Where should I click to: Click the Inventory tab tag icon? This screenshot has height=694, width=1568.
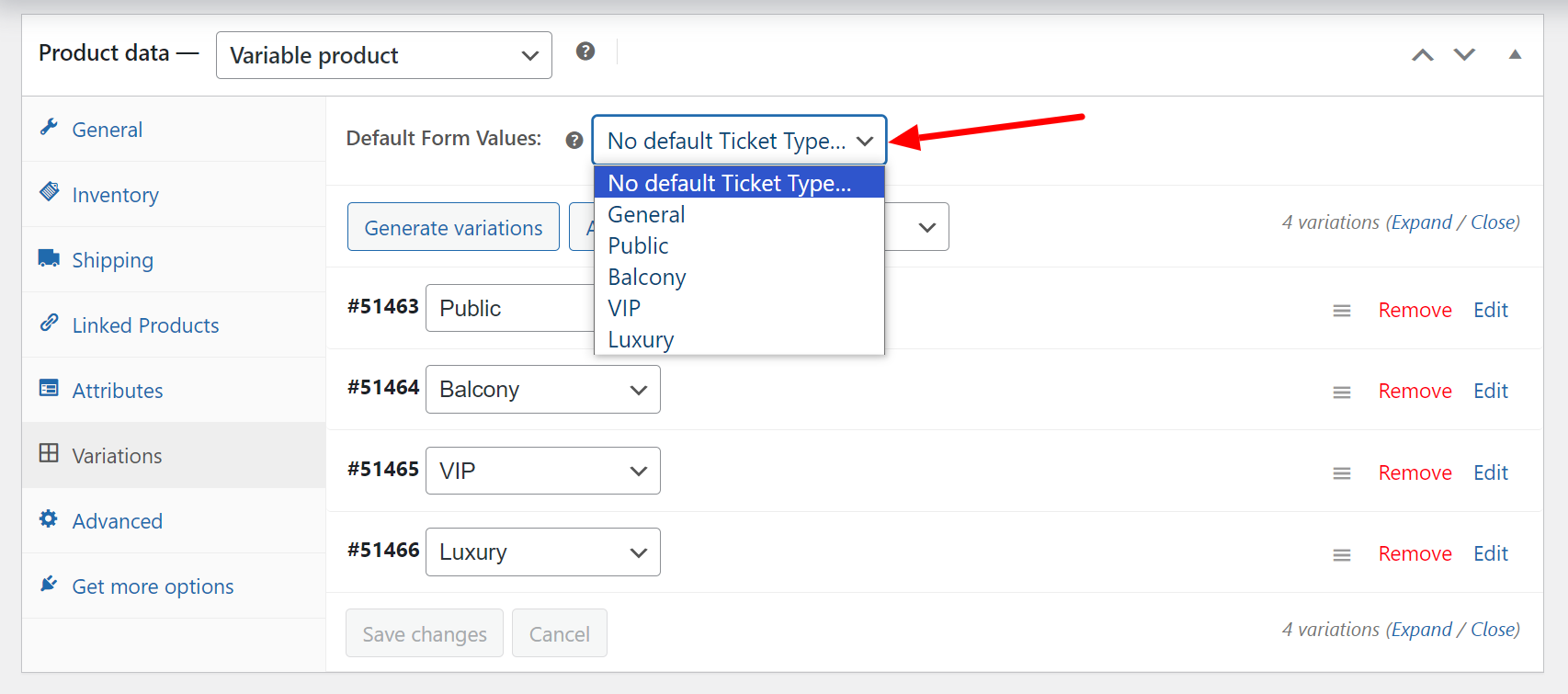49,191
